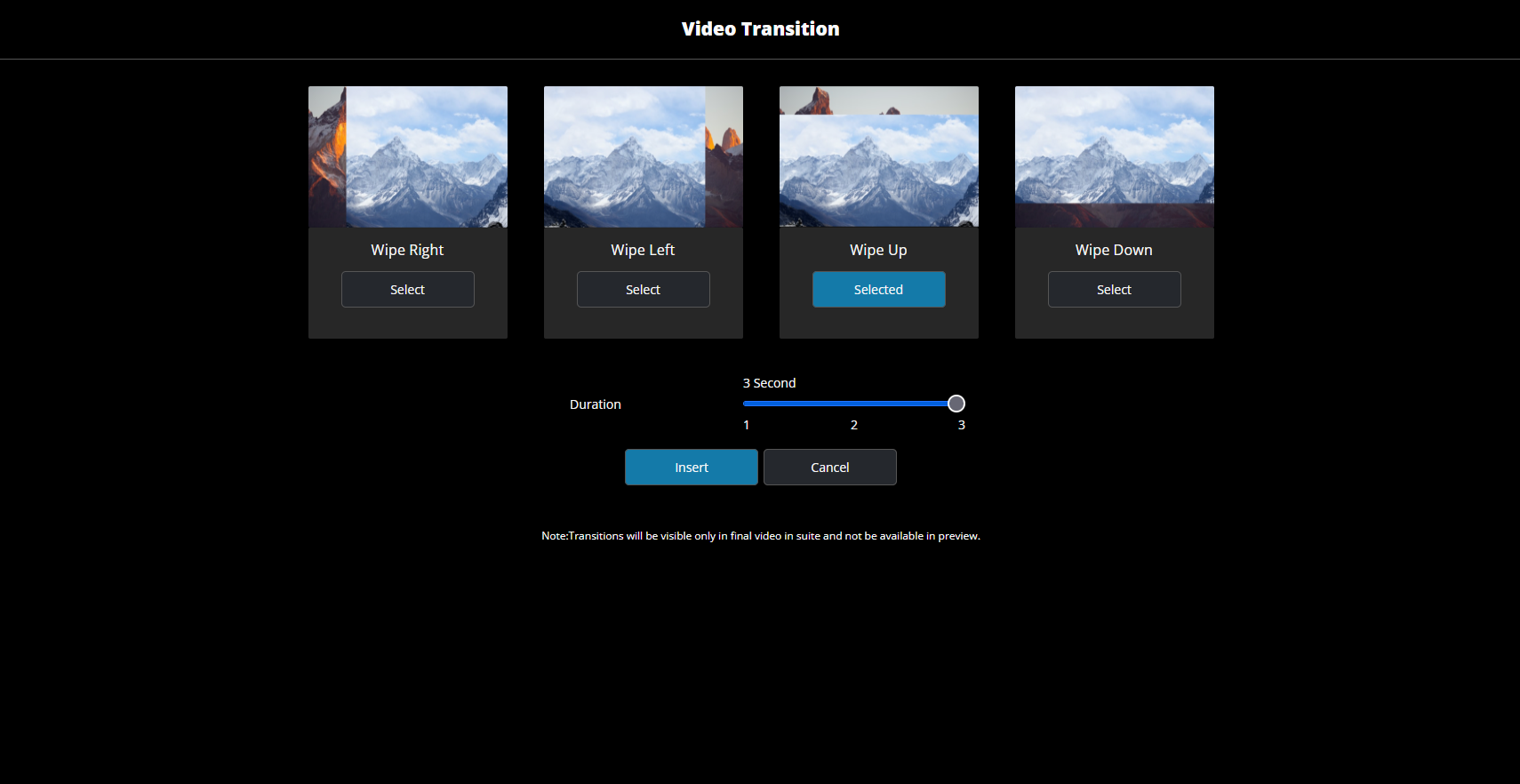This screenshot has width=1520, height=784.
Task: Click the Wipe Right preview thumbnail
Action: click(407, 156)
